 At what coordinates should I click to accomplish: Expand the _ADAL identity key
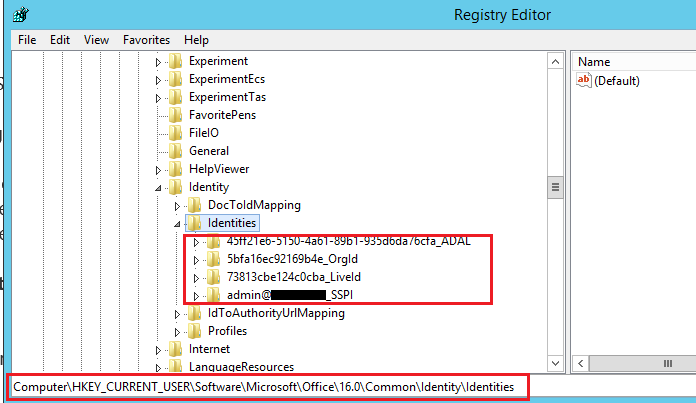click(196, 243)
